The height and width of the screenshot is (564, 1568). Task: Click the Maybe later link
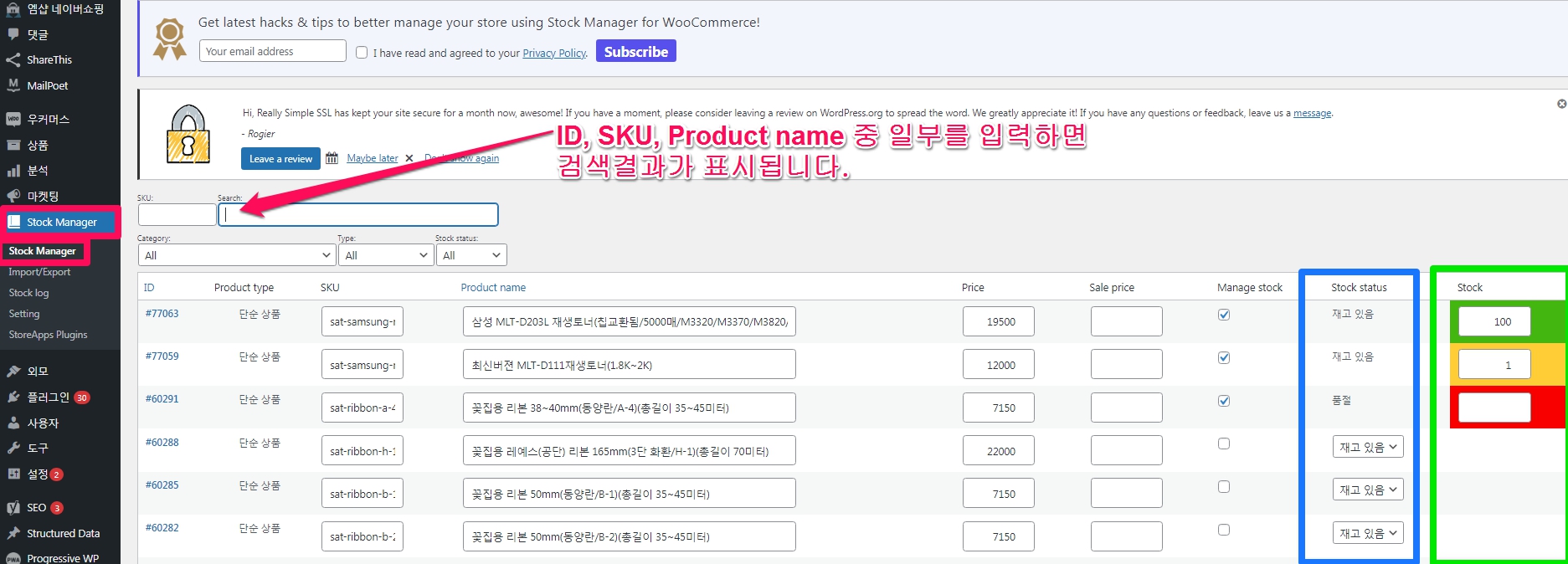coord(373,158)
